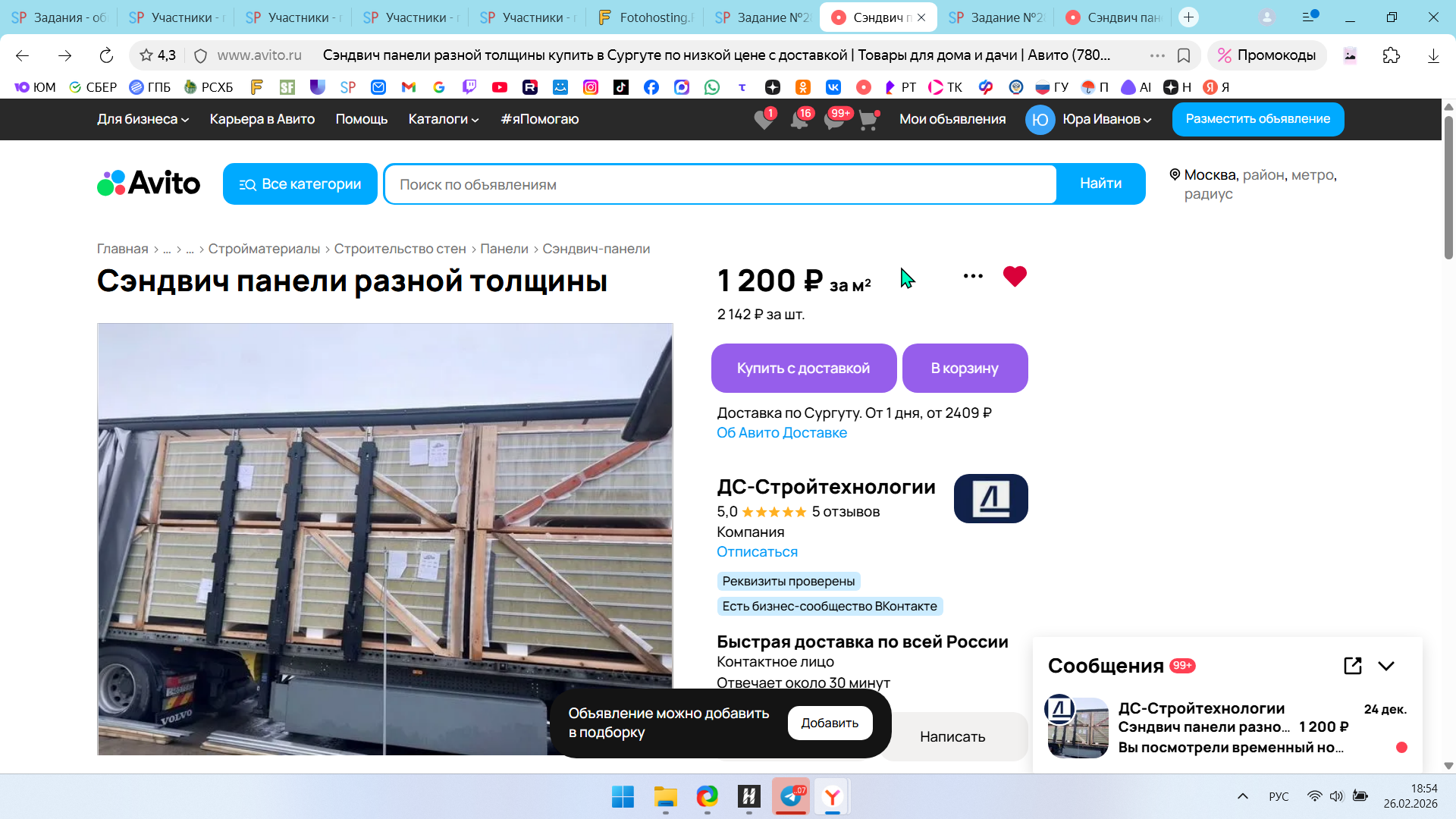Open Юра Иванов profile dropdown
Screen dimensions: 1456x819
1106,119
